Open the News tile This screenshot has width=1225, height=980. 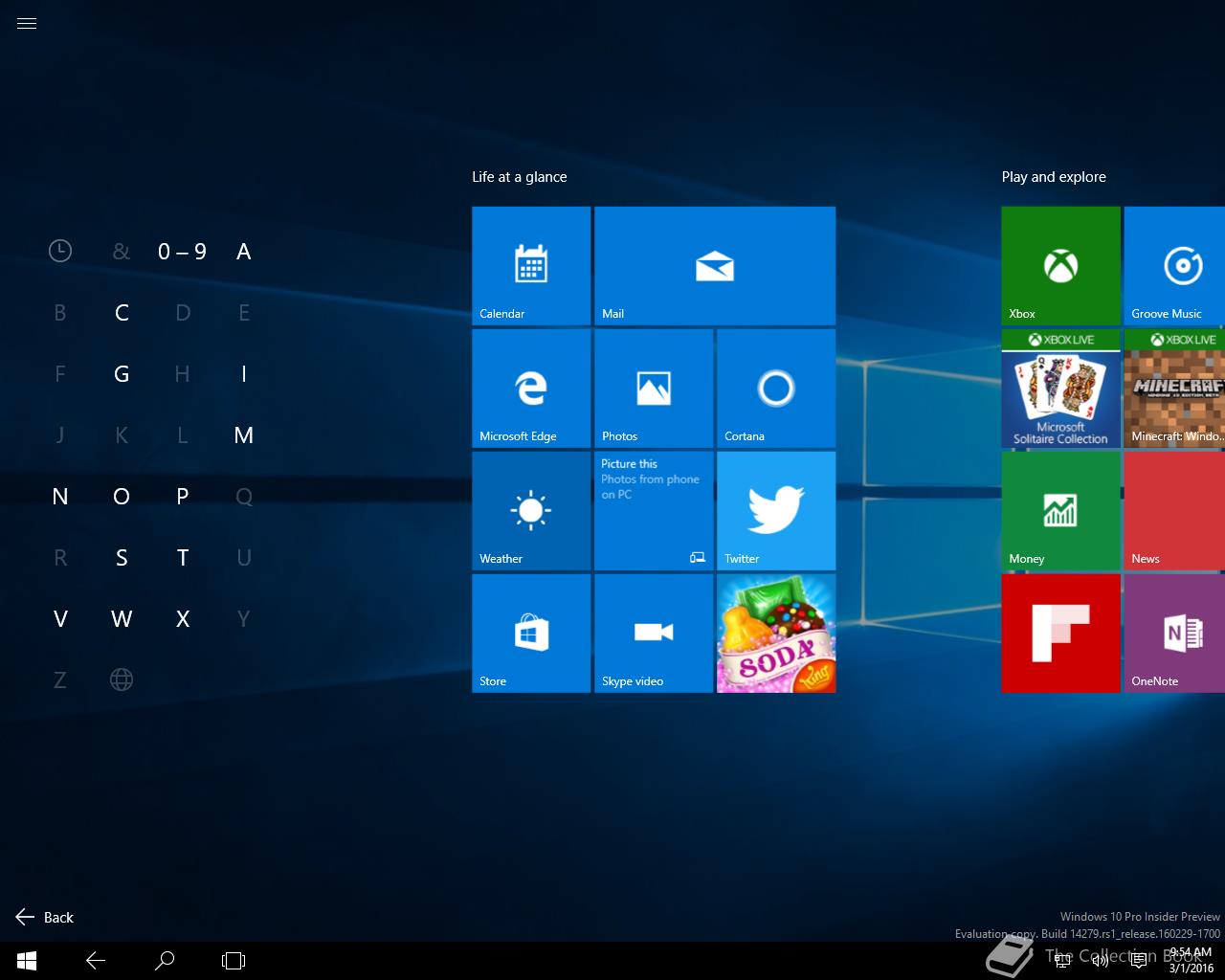coord(1174,511)
